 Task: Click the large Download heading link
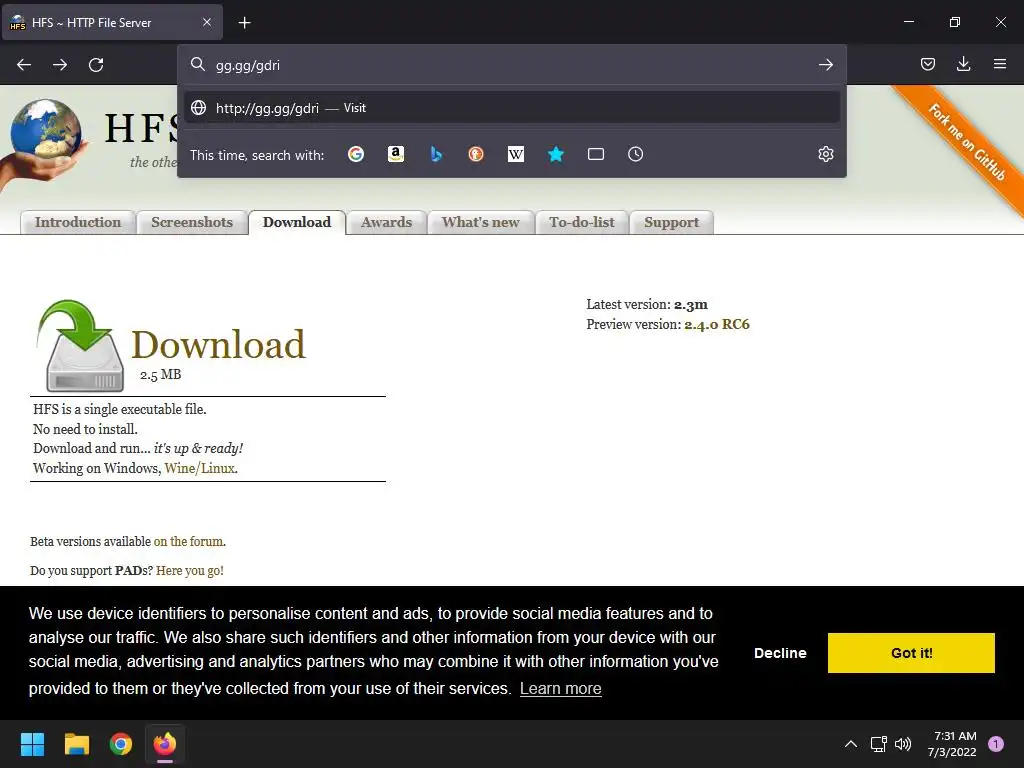218,344
